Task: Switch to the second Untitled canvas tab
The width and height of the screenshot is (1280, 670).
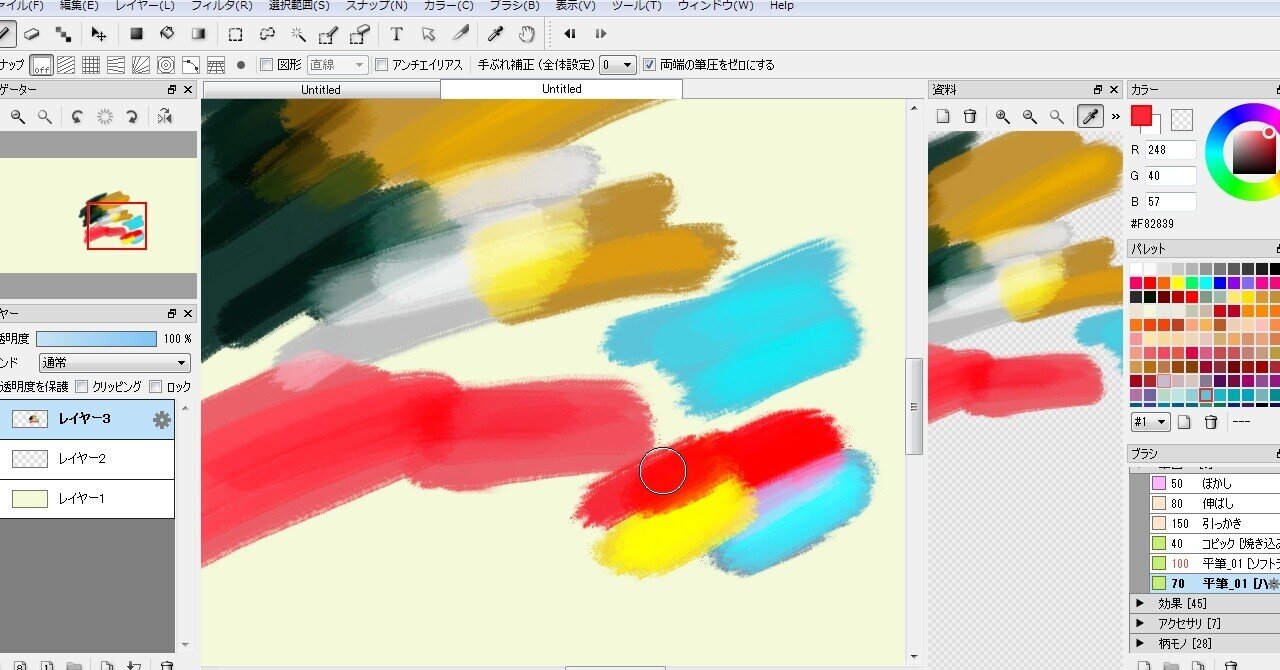Action: pos(560,88)
